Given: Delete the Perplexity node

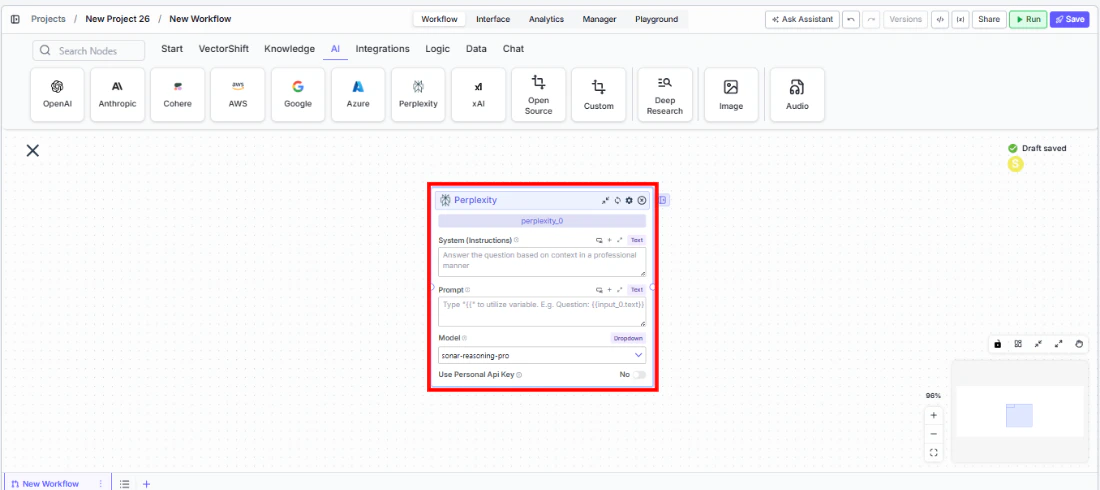Looking at the screenshot, I should pyautogui.click(x=641, y=200).
